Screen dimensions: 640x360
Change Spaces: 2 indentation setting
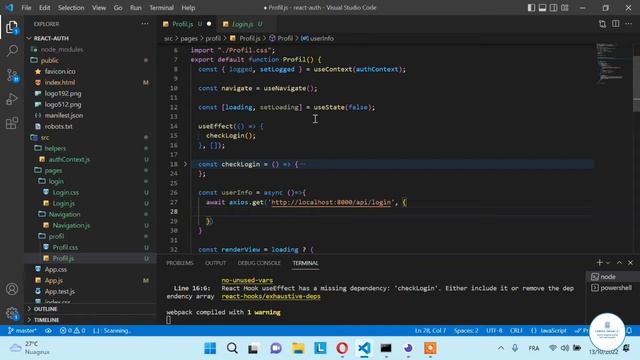point(466,331)
